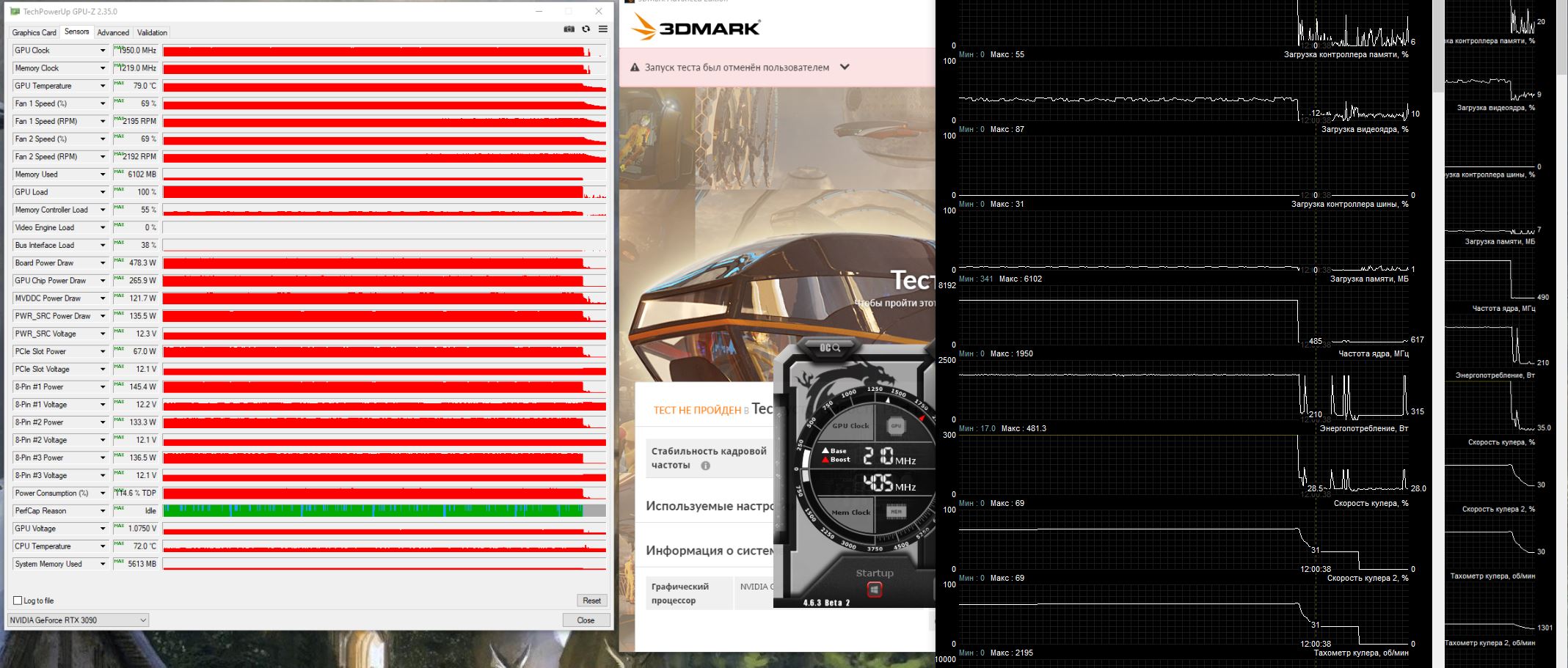Click the Board Power Draw value 478.3 W
This screenshot has height=668, width=1568.
(x=136, y=263)
